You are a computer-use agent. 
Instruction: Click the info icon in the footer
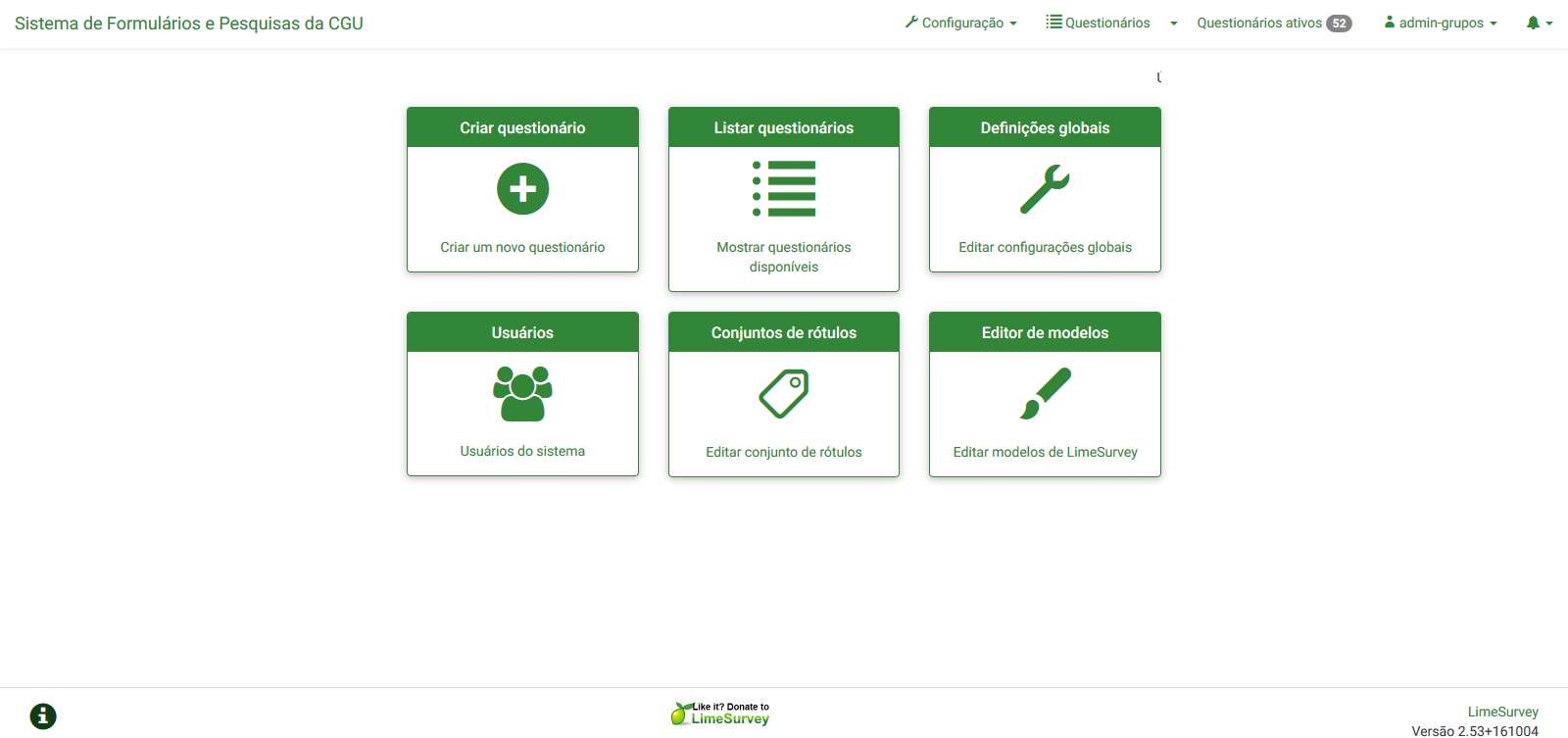(43, 715)
